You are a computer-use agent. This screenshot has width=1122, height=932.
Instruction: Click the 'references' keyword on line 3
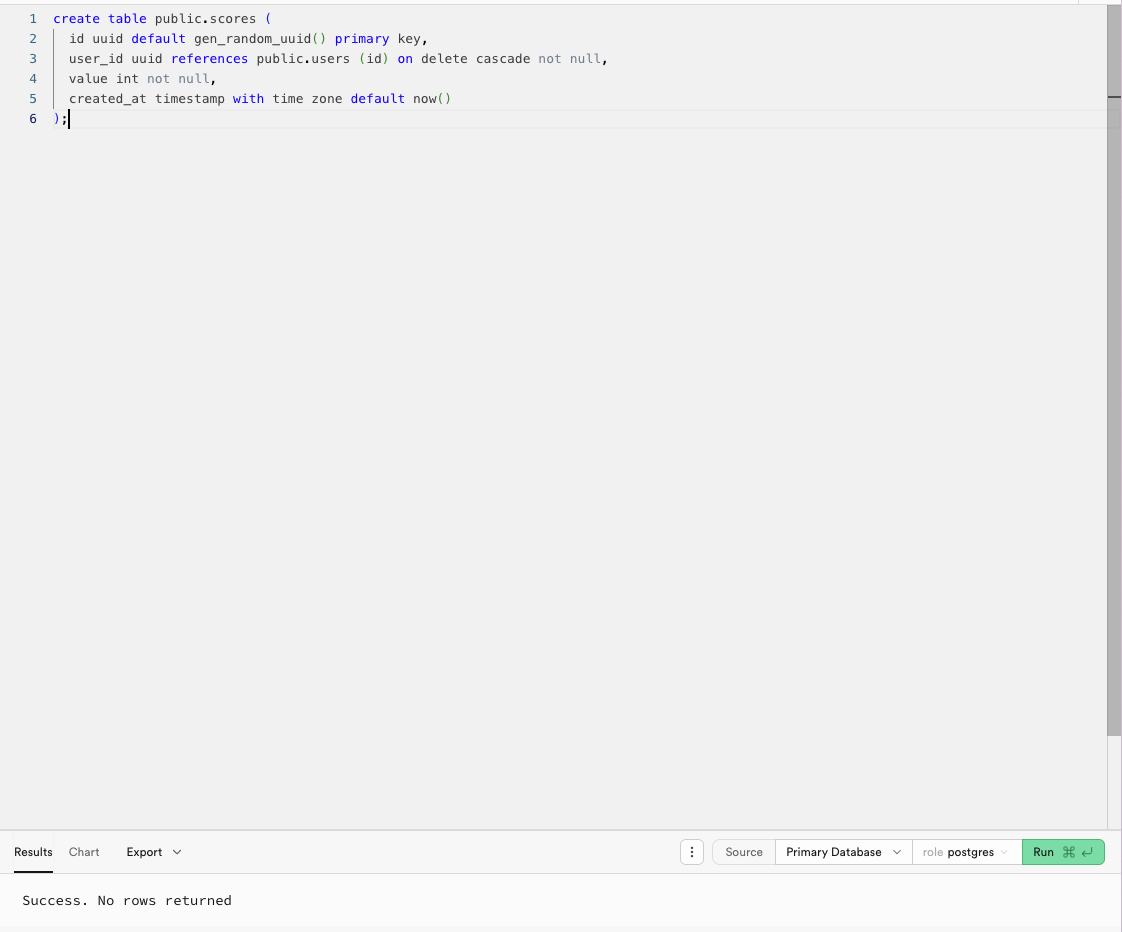(209, 59)
